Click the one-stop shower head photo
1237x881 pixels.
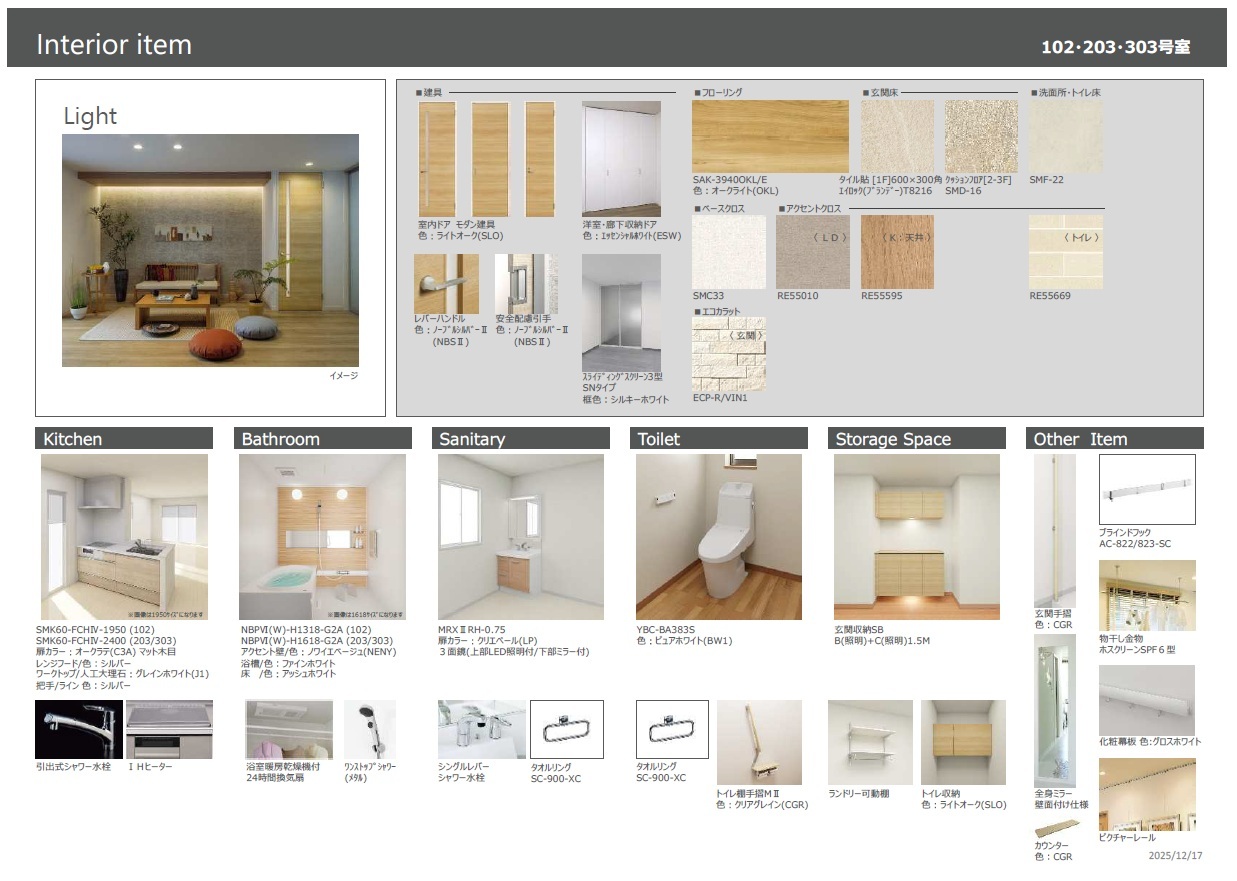pyautogui.click(x=370, y=729)
